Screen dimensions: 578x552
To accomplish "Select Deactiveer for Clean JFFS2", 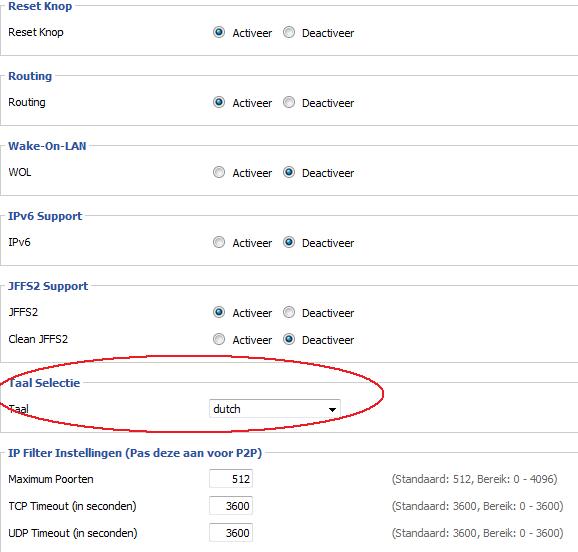I will coord(289,339).
